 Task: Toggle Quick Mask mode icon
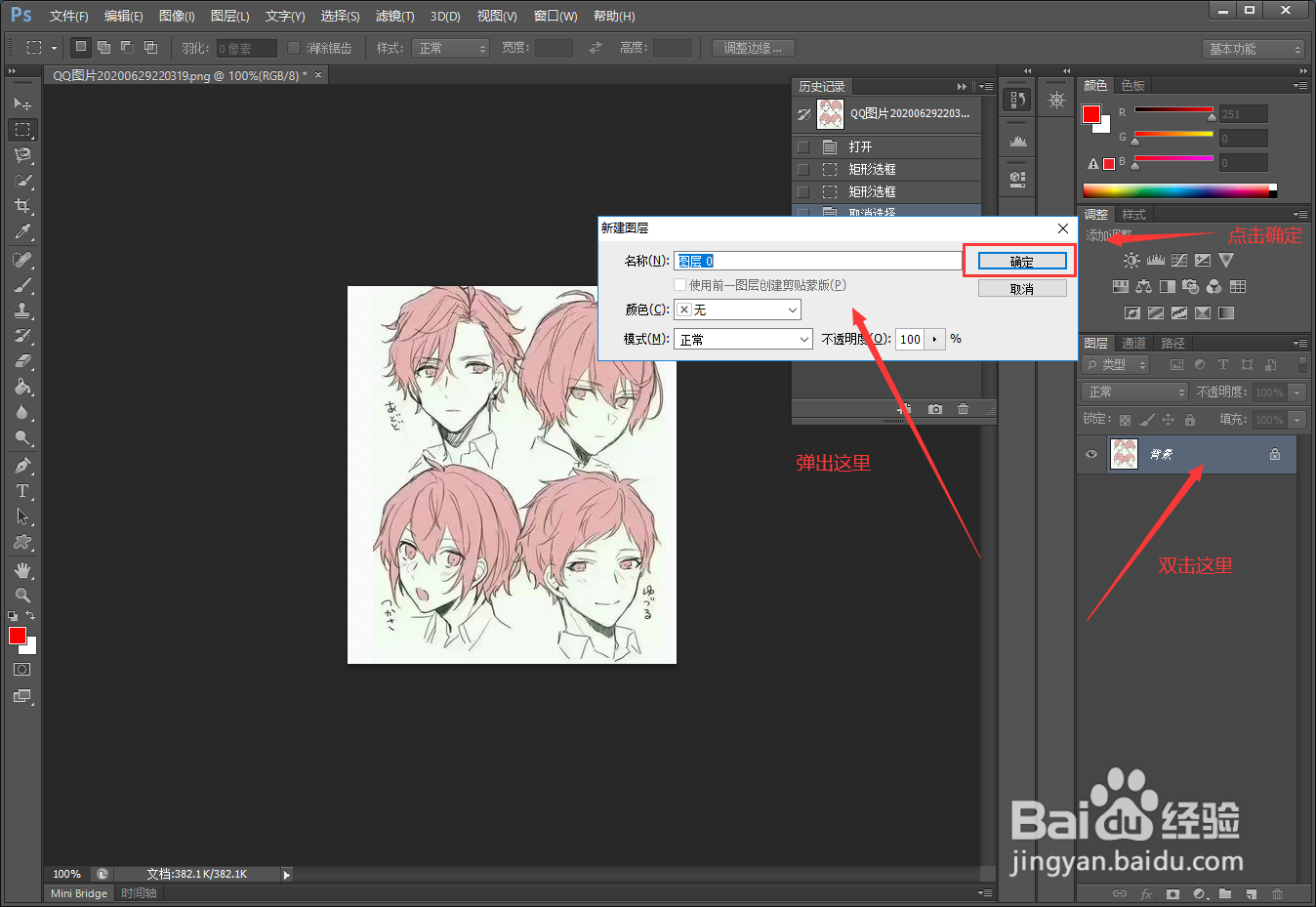(x=21, y=670)
